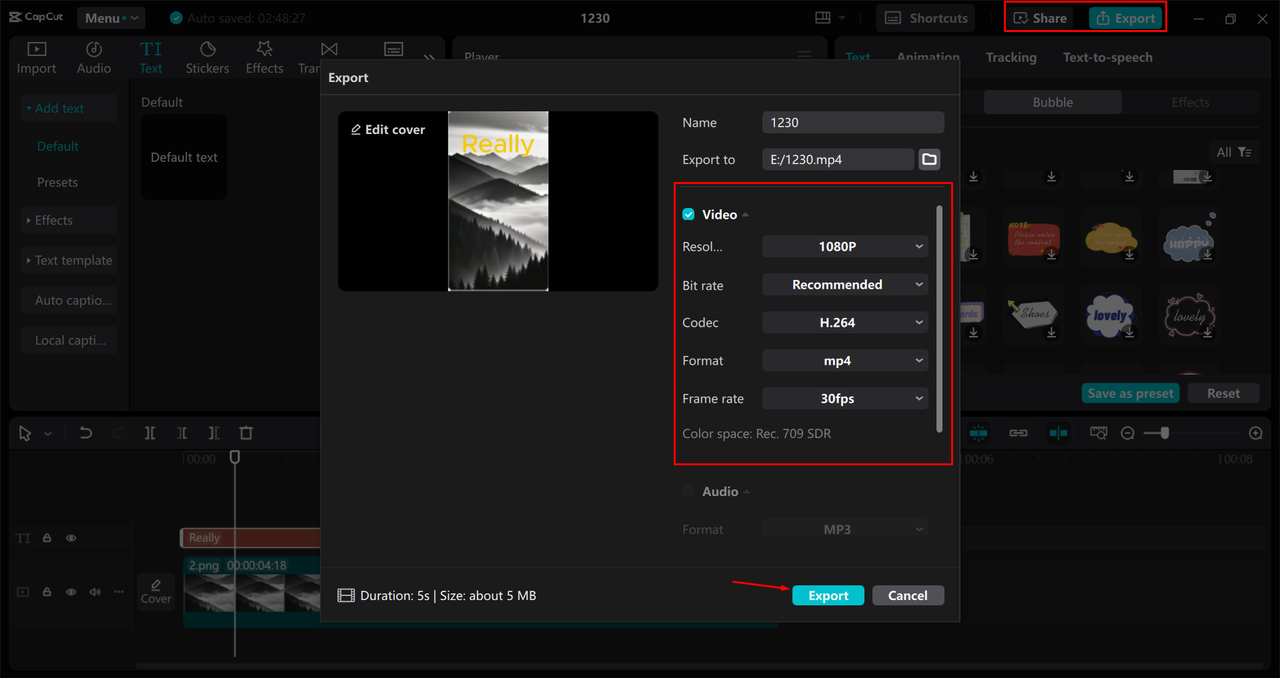Click the Export button in dialog
The height and width of the screenshot is (678, 1280).
828,595
